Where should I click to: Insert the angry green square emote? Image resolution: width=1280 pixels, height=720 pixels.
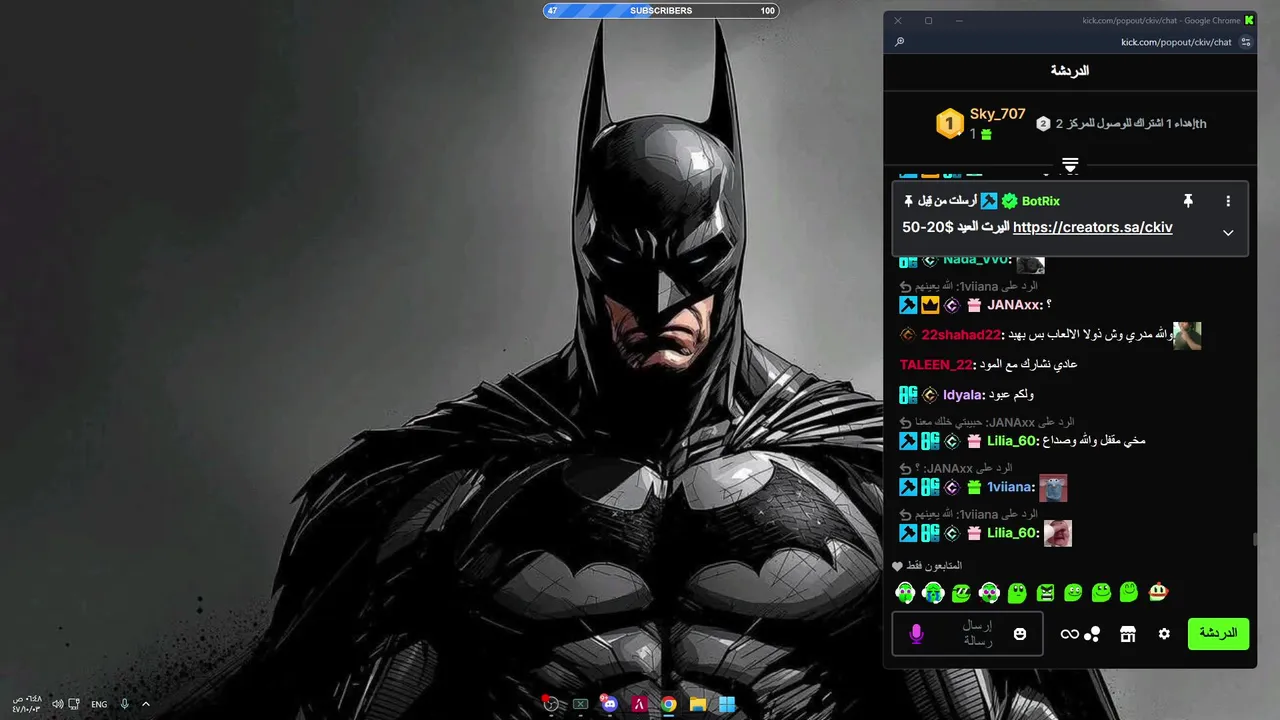click(x=1045, y=592)
